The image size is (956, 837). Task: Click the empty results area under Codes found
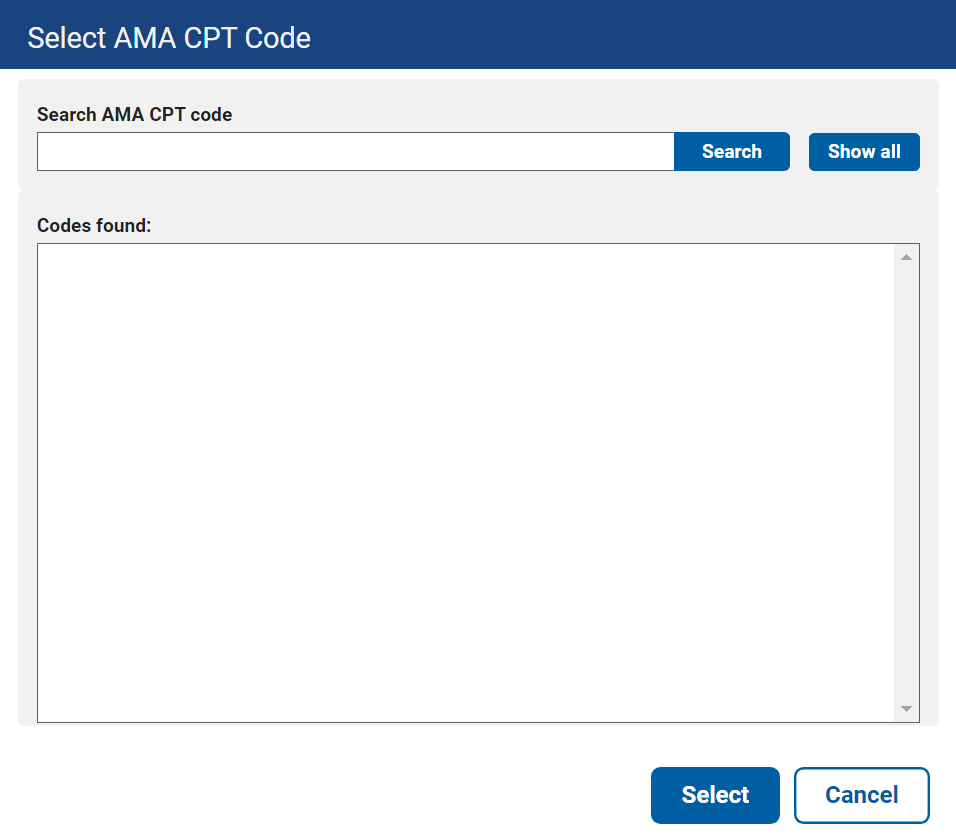[x=465, y=482]
